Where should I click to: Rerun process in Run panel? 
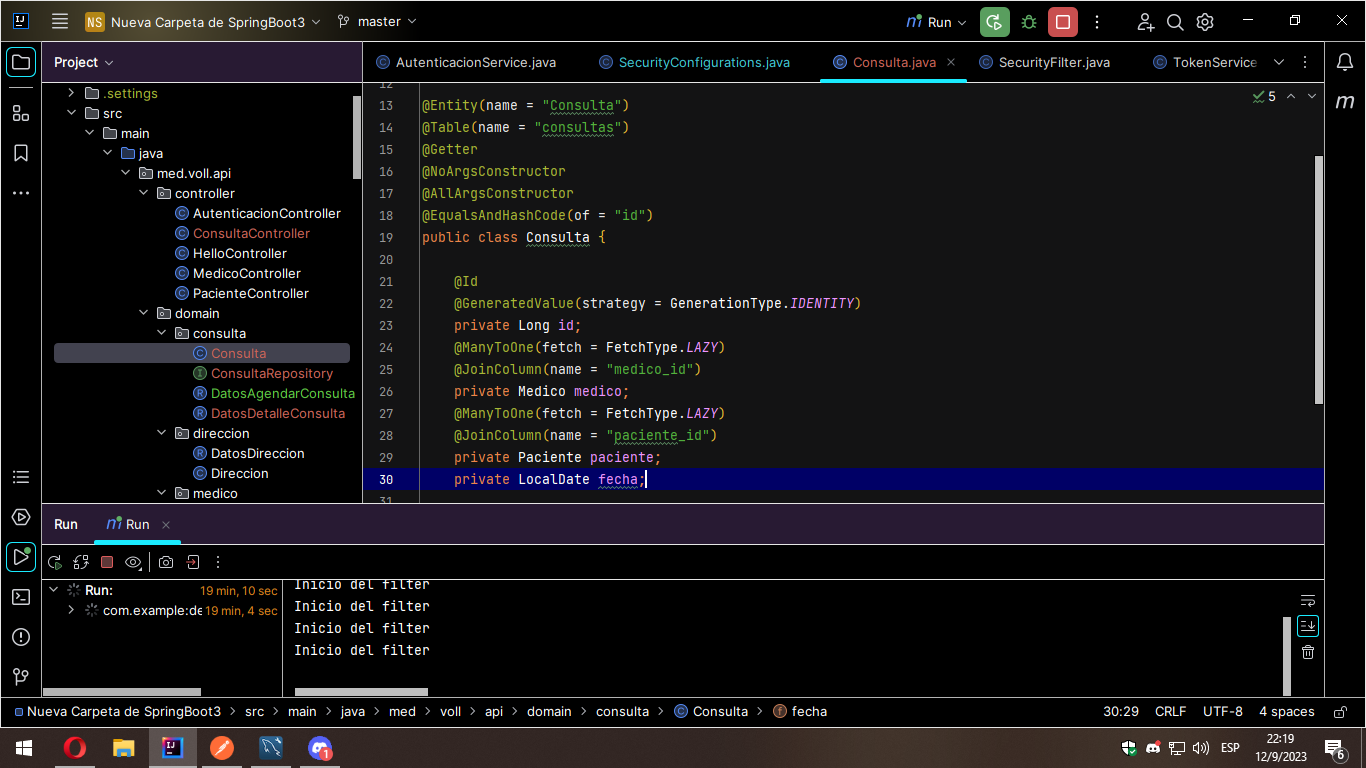pyautogui.click(x=55, y=562)
